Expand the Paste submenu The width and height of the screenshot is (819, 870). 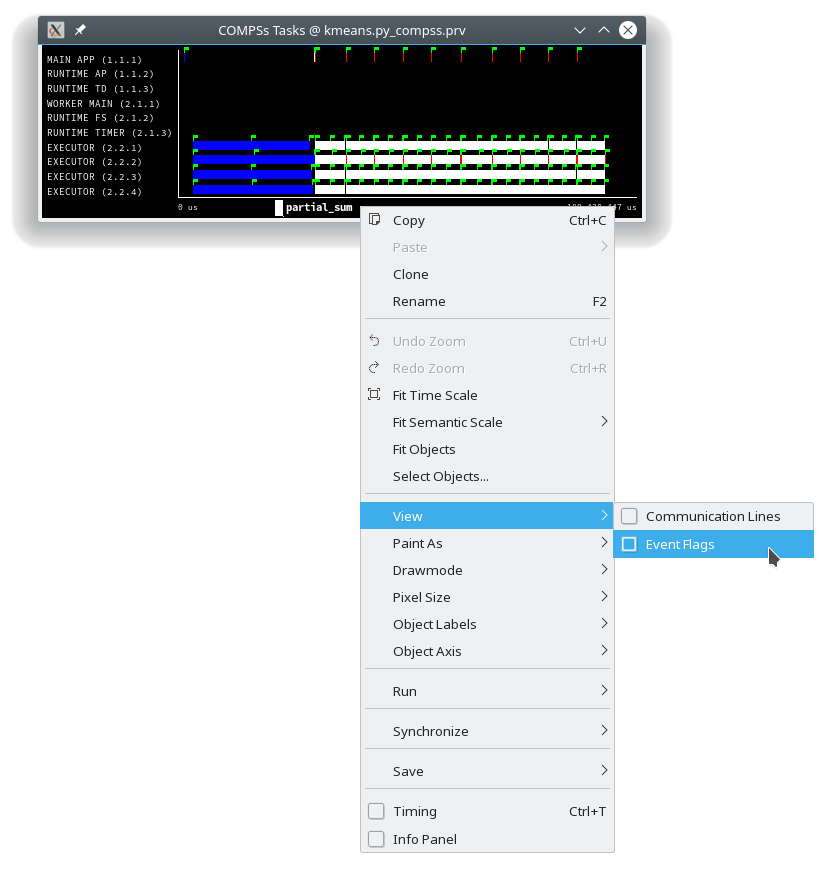[x=487, y=247]
